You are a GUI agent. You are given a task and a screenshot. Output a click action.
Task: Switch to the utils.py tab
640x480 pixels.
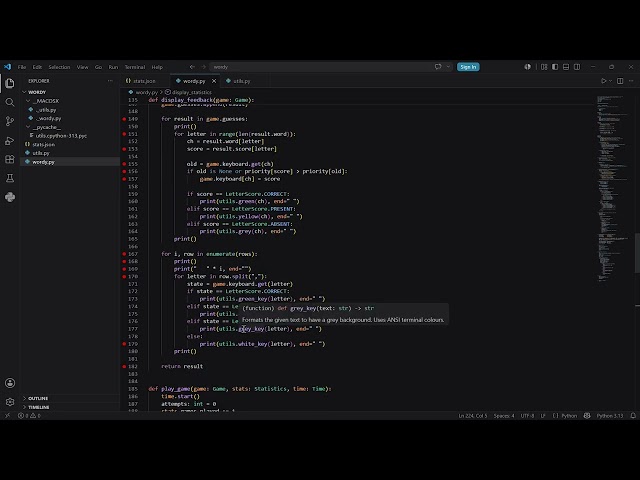[239, 81]
